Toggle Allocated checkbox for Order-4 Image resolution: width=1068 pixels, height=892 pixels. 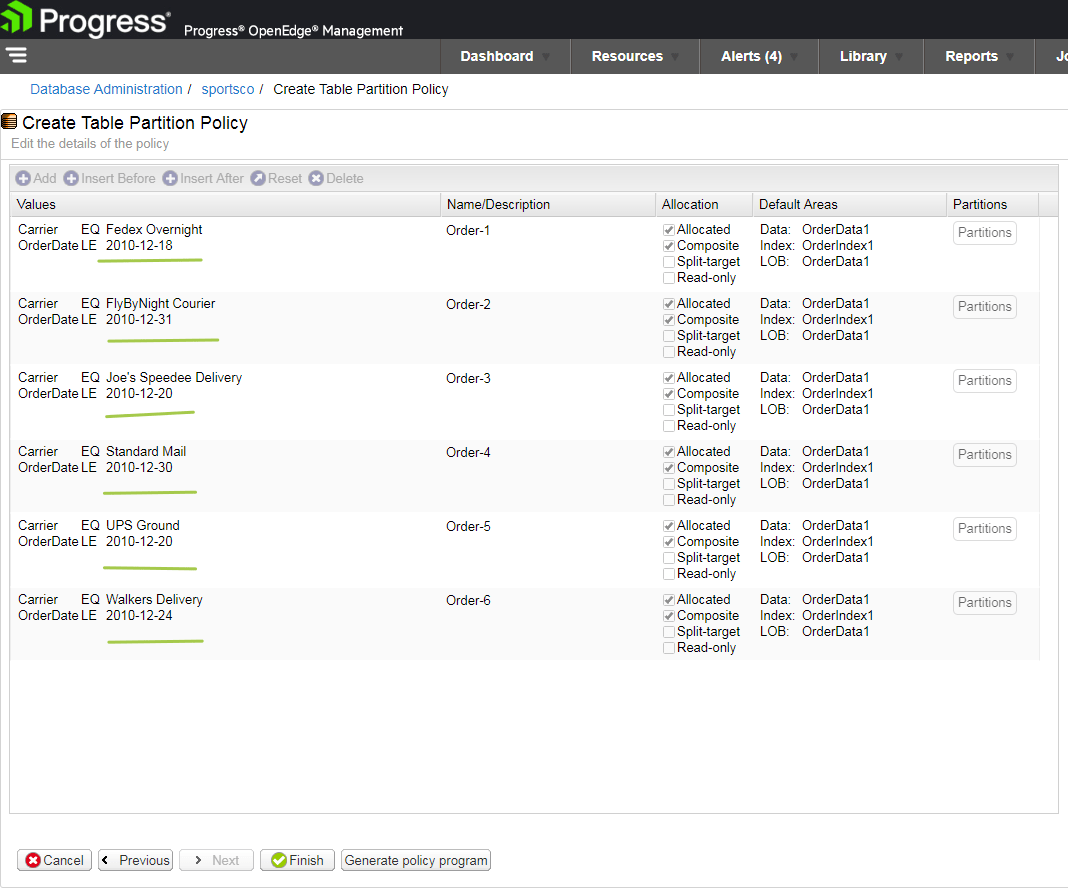click(x=669, y=452)
